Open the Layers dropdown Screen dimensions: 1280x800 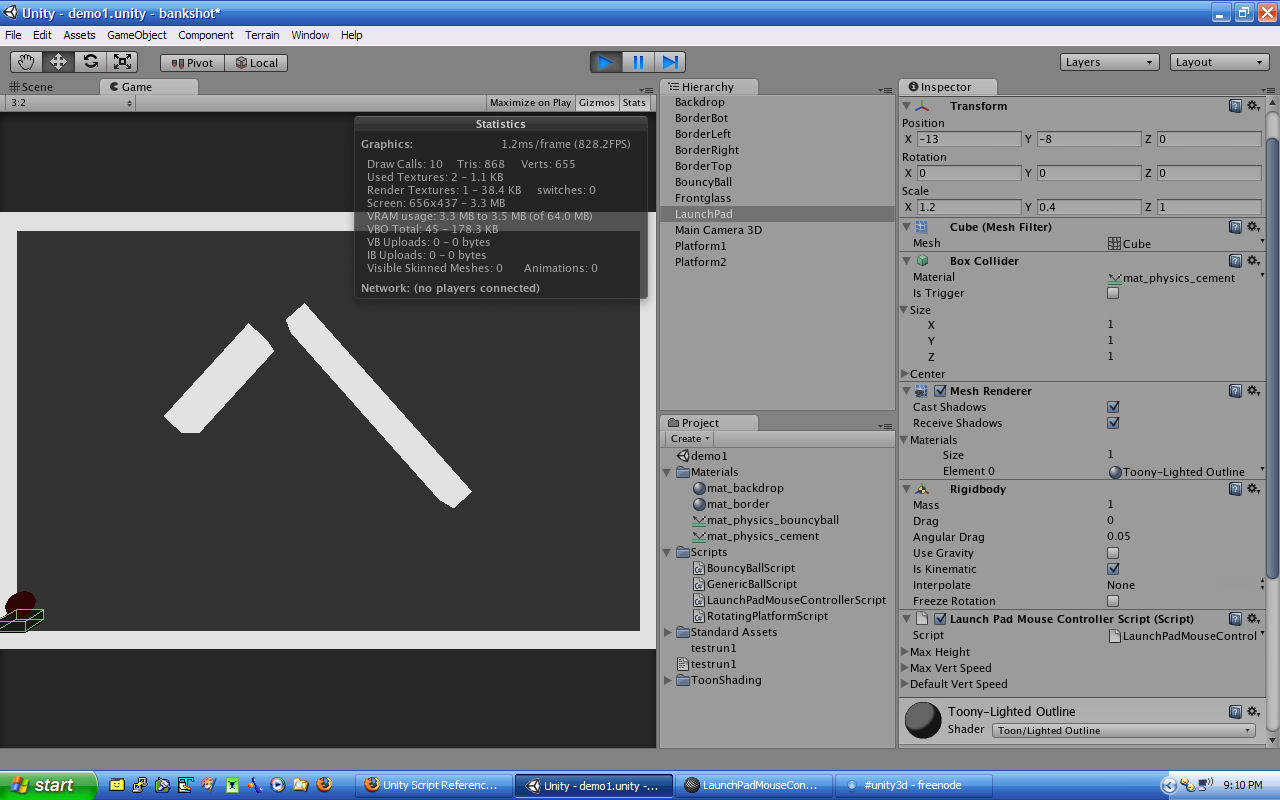(1110, 62)
